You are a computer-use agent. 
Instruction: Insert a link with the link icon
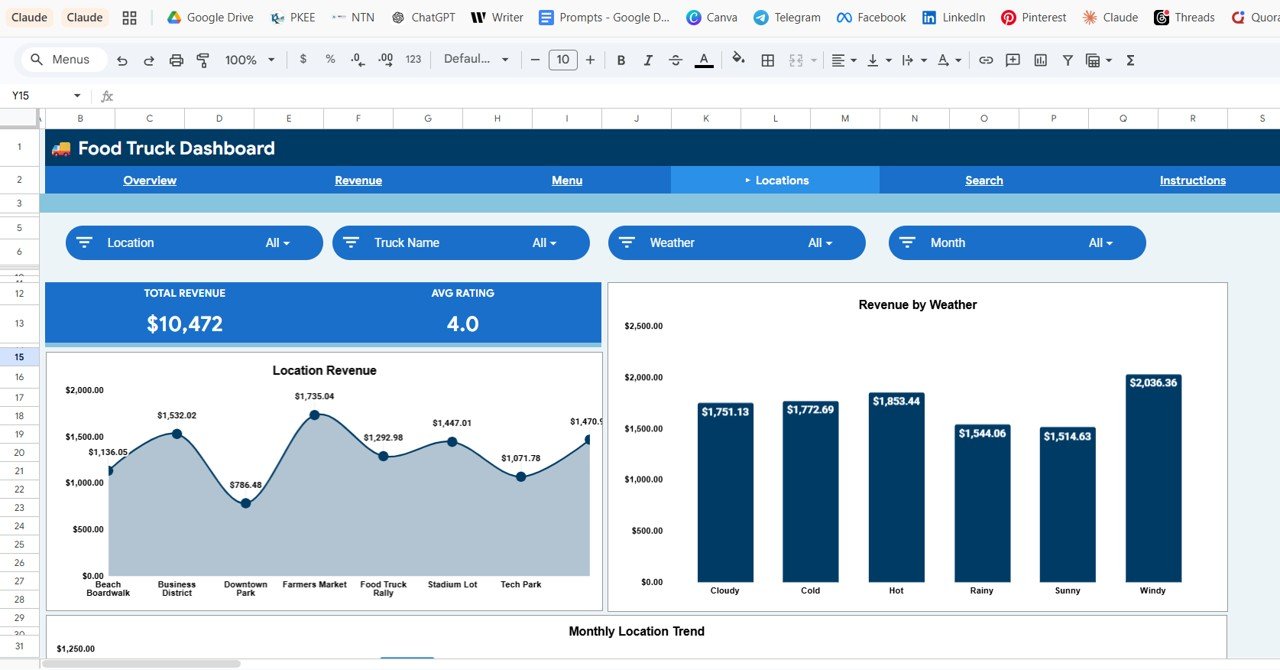click(987, 60)
